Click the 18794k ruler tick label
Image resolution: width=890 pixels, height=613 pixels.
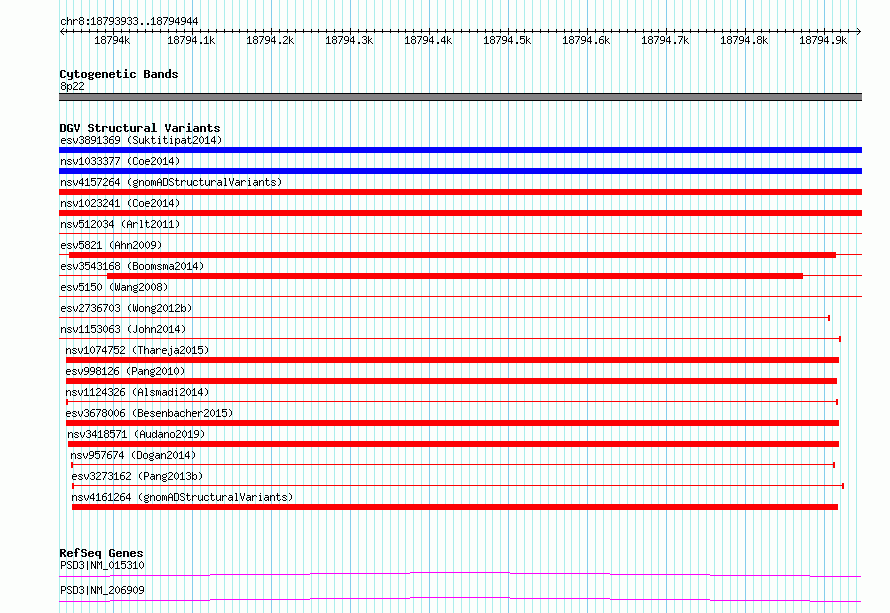click(x=112, y=40)
